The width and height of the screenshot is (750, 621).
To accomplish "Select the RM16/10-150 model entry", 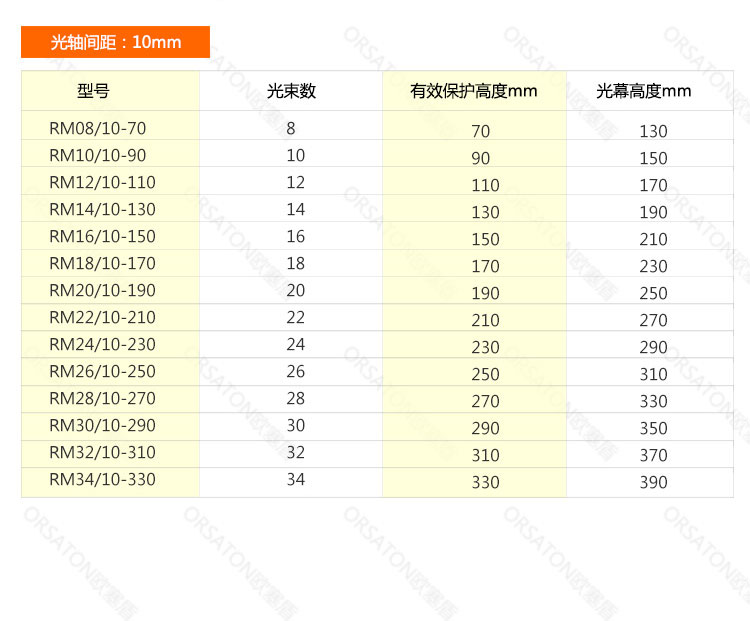I will (102, 236).
